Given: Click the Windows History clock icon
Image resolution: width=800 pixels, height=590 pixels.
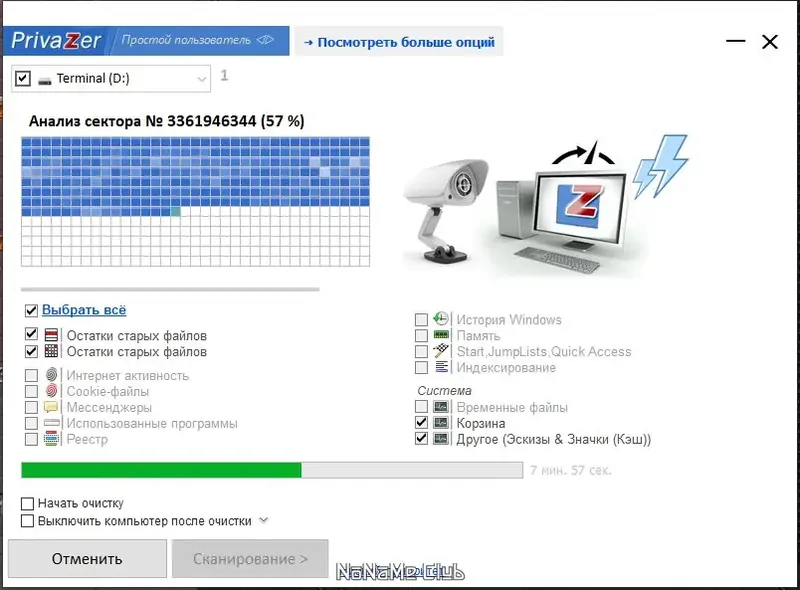Looking at the screenshot, I should point(441,319).
